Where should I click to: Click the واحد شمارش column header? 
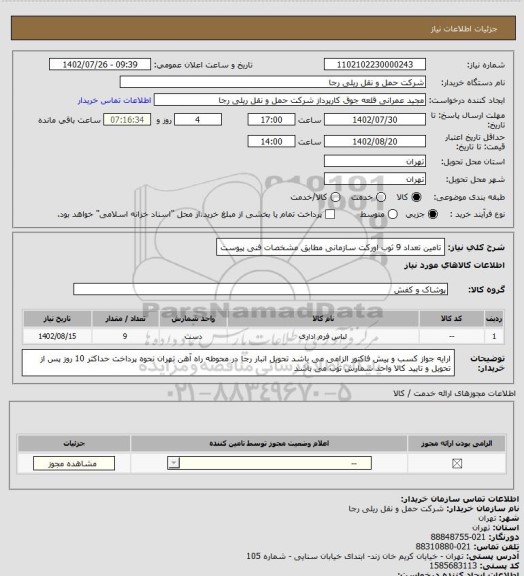193,319
